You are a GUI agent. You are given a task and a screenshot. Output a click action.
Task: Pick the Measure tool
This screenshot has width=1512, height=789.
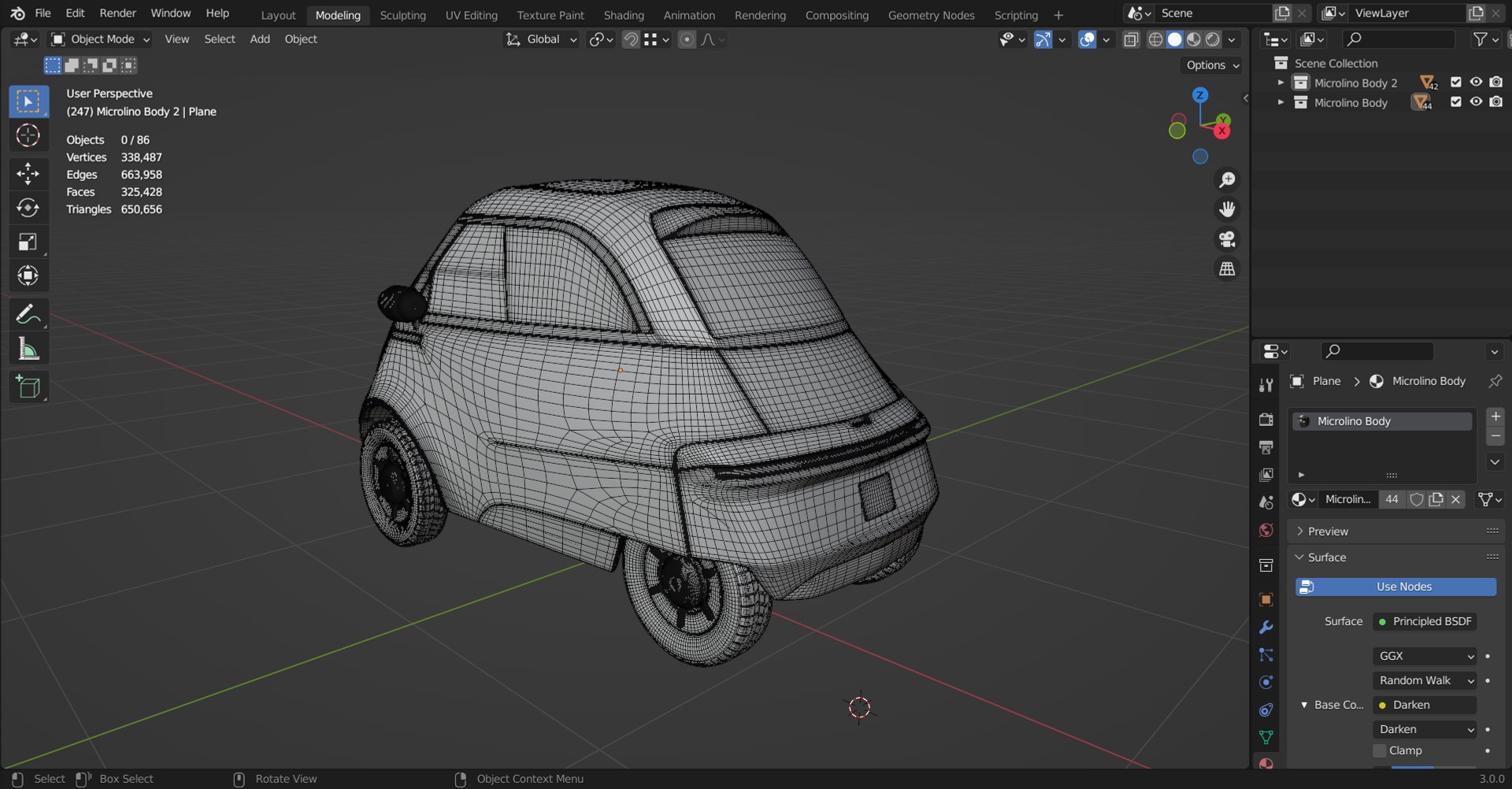coord(28,349)
